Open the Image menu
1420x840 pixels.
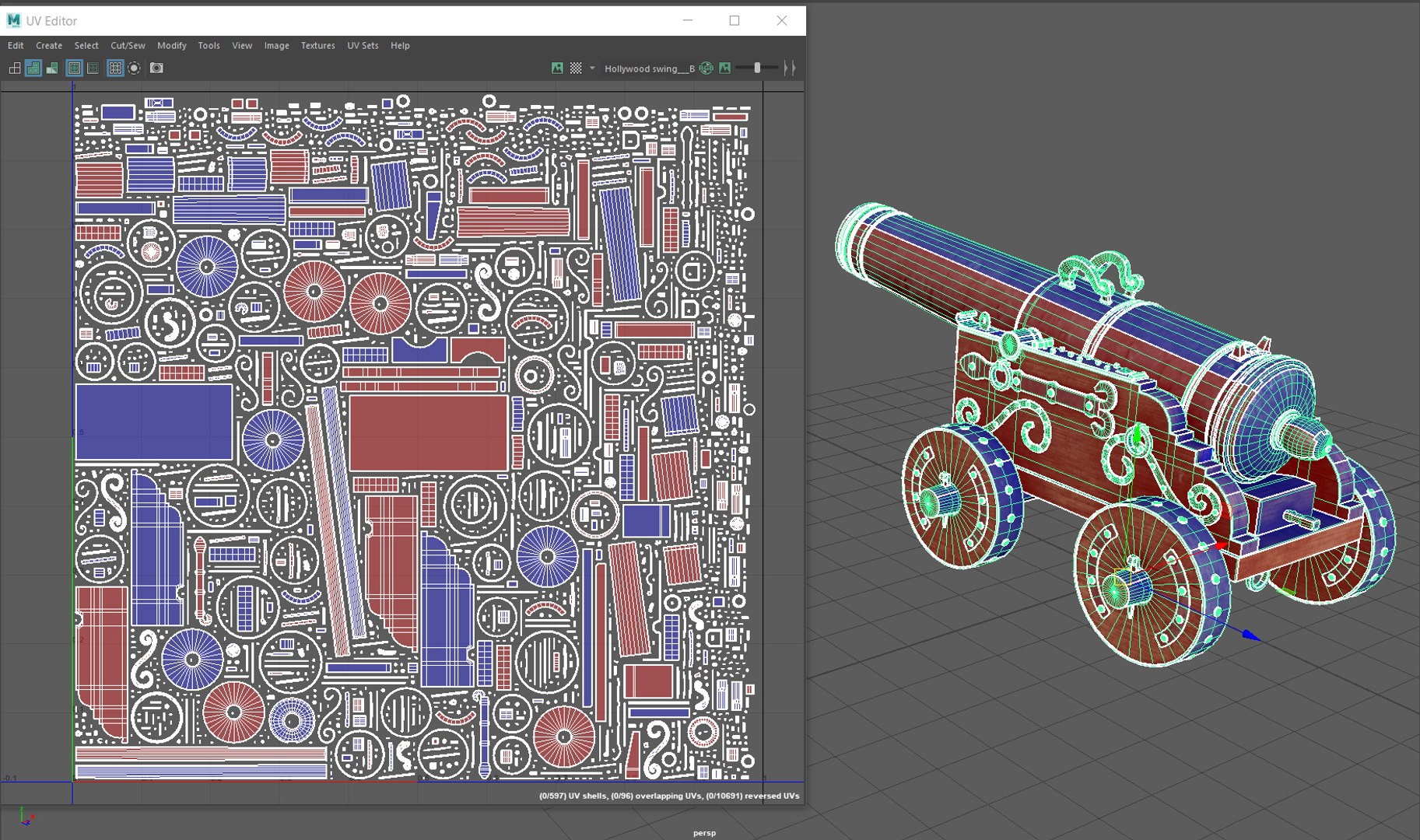tap(276, 46)
